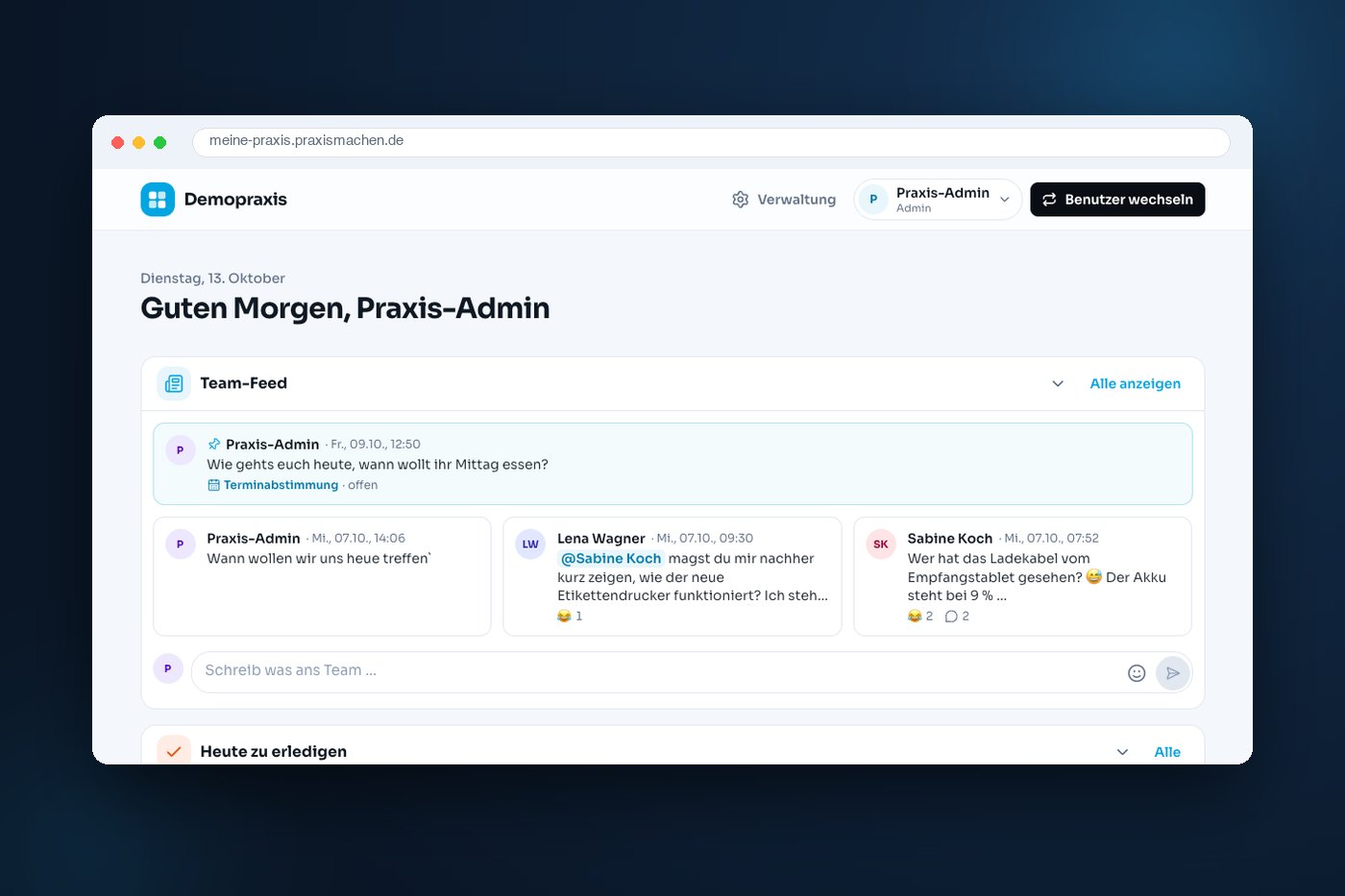Click the Team-Feed heading
The width and height of the screenshot is (1345, 896).
click(244, 383)
